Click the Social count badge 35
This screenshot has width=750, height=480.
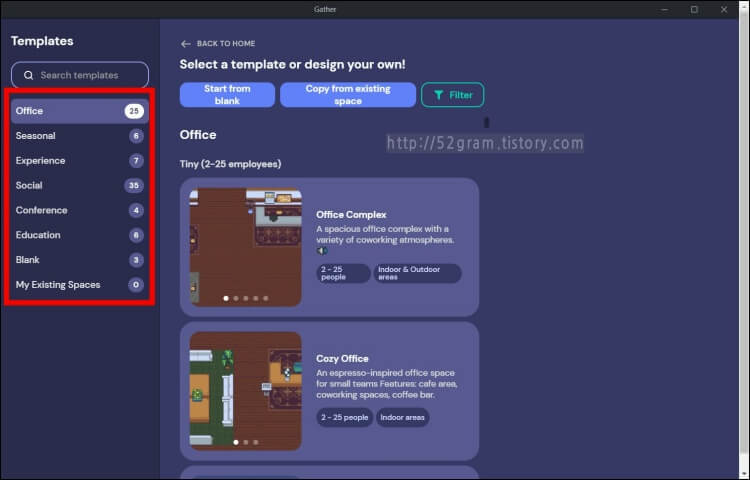click(134, 185)
